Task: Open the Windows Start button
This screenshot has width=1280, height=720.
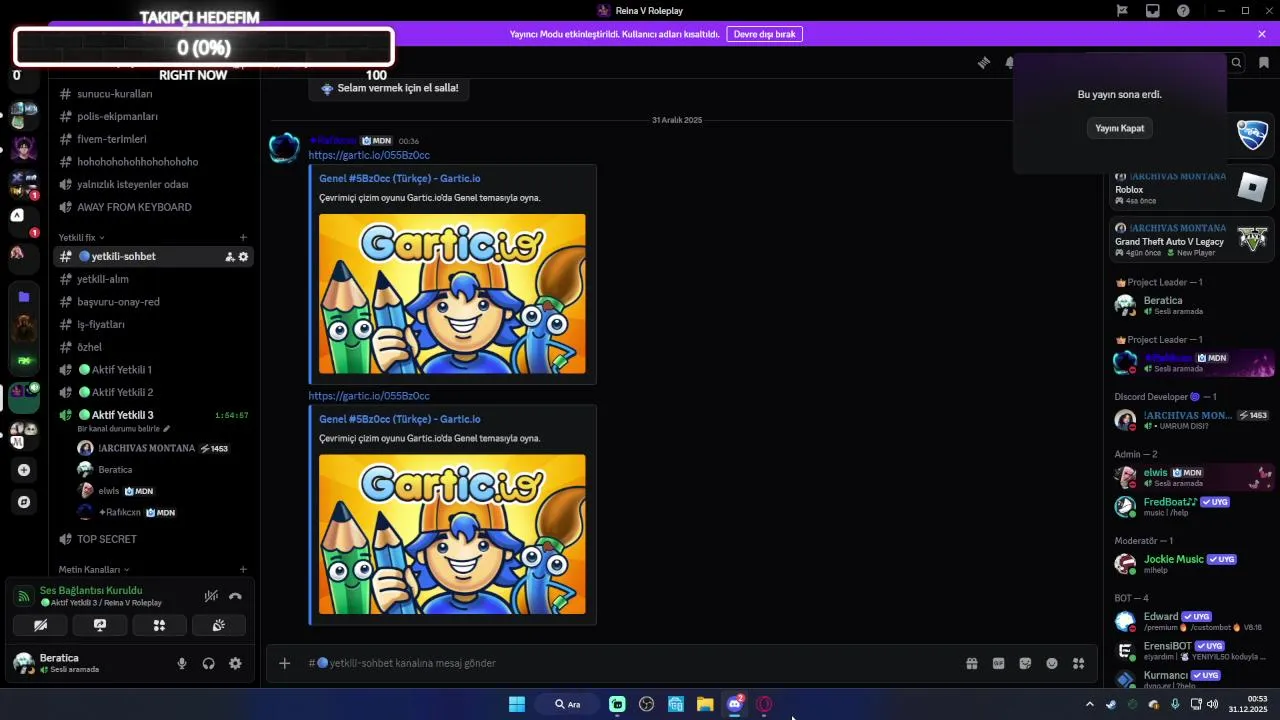Action: pos(517,704)
